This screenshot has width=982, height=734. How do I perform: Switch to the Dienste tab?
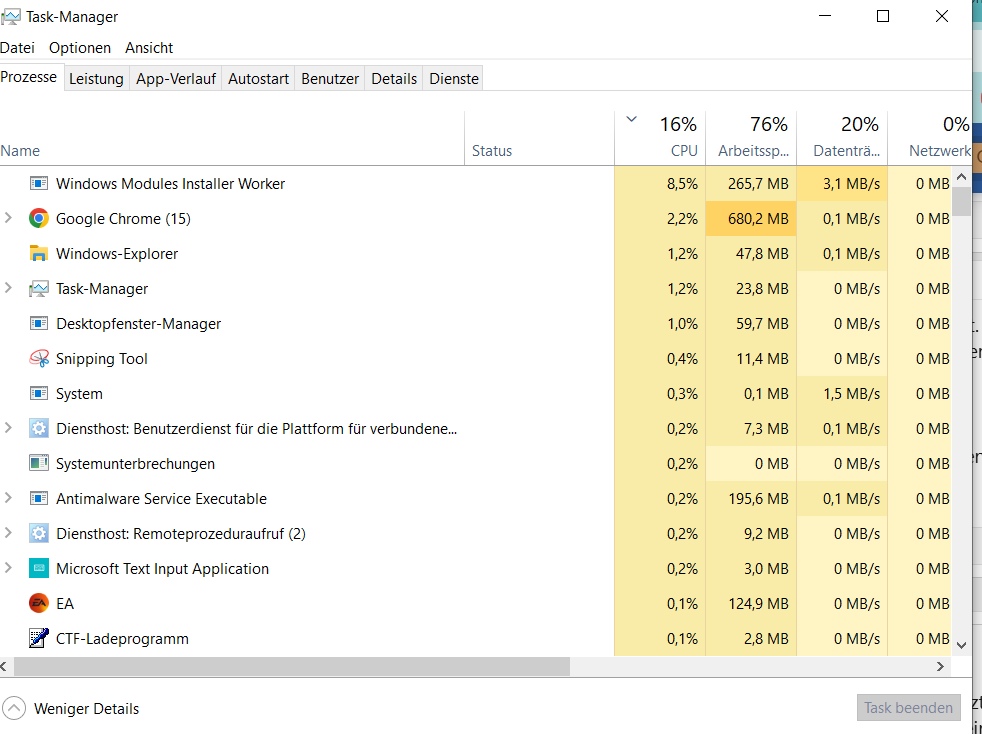tap(454, 79)
